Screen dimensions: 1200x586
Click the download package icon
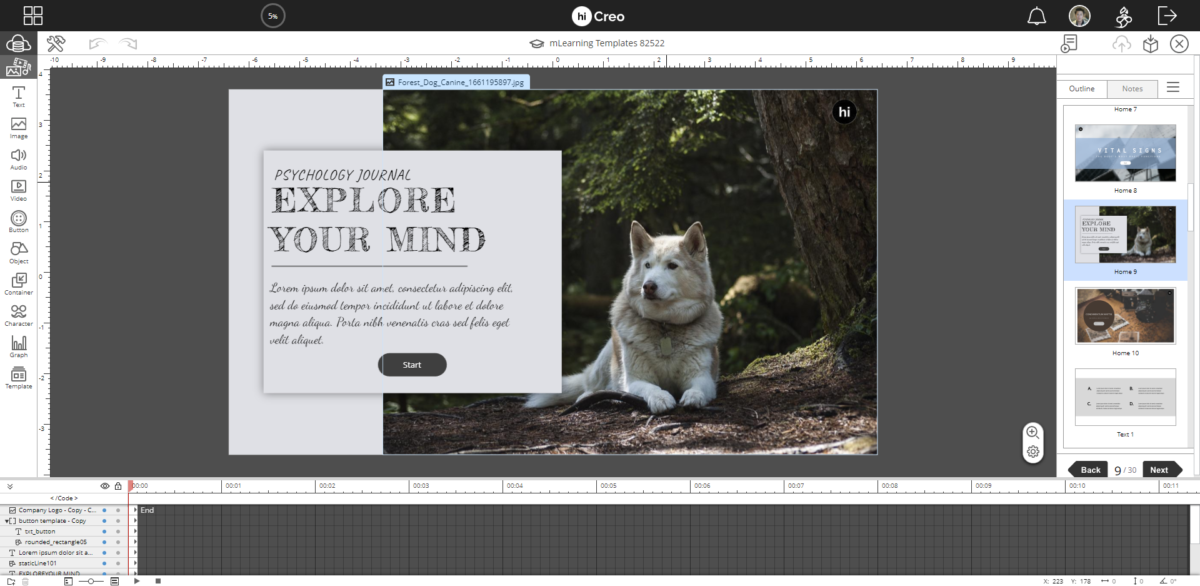point(1151,43)
